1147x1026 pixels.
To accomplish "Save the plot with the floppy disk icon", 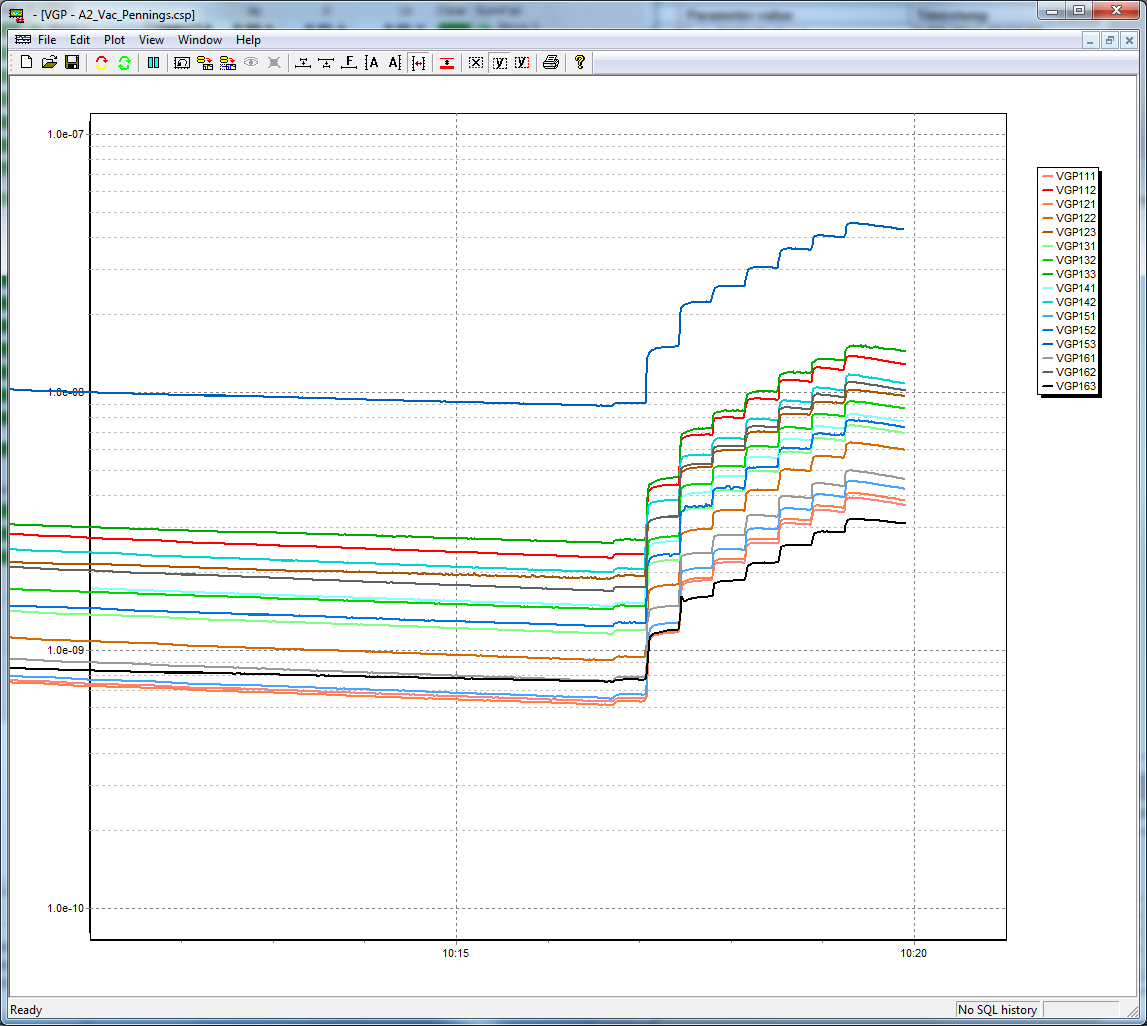I will [72, 62].
